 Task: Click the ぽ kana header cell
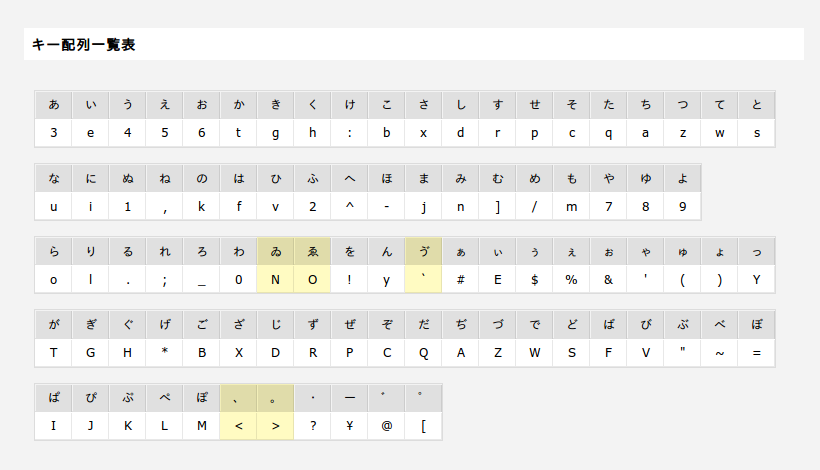click(x=202, y=398)
